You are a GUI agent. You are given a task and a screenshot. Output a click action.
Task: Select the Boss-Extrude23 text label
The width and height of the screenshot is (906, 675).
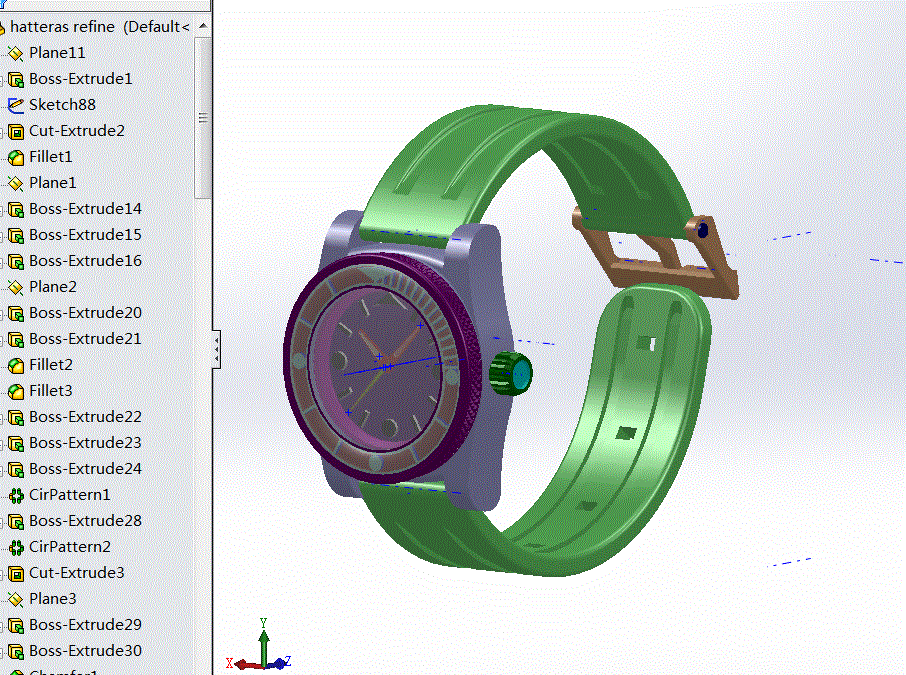coord(85,443)
